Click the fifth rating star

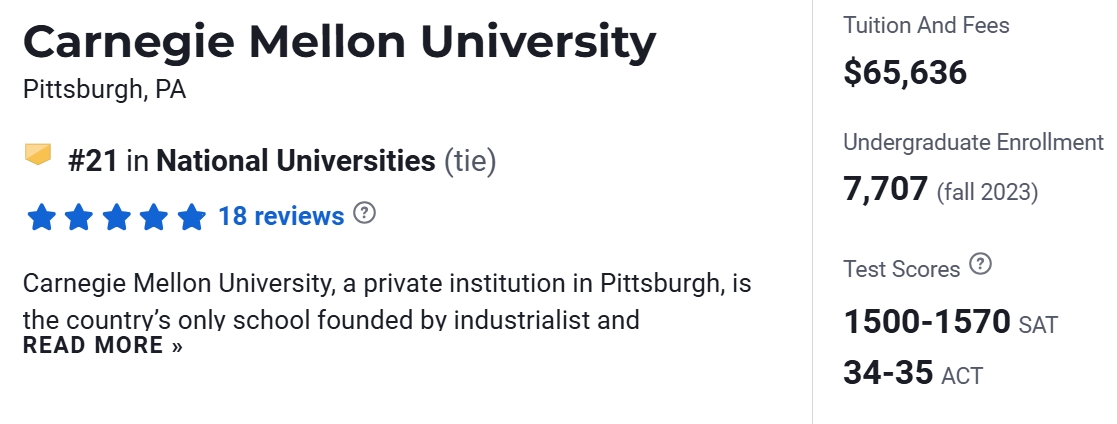191,216
